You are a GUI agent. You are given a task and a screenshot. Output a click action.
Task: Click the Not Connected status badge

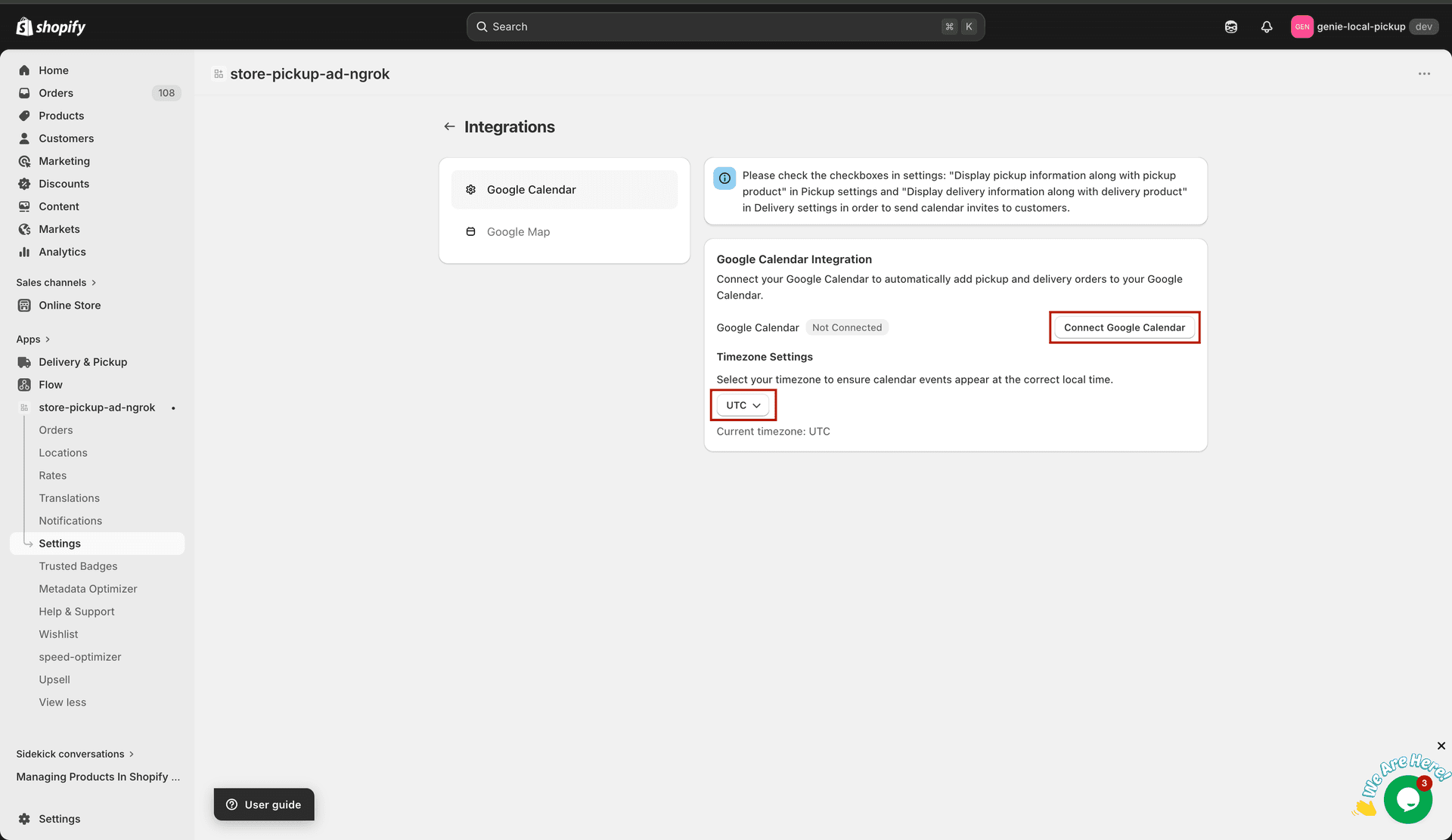(847, 327)
